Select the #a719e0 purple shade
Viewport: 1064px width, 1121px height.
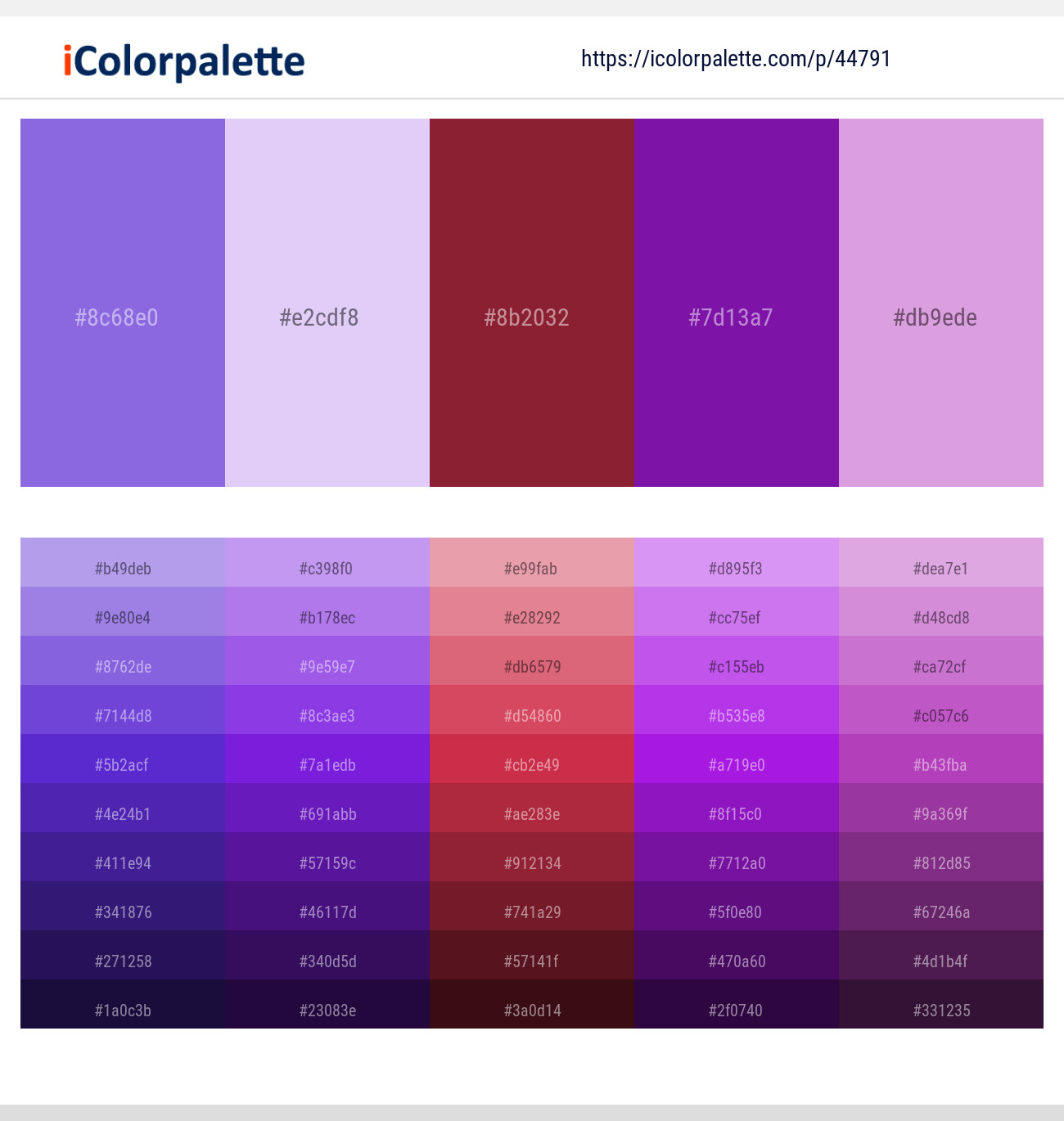pos(736,764)
